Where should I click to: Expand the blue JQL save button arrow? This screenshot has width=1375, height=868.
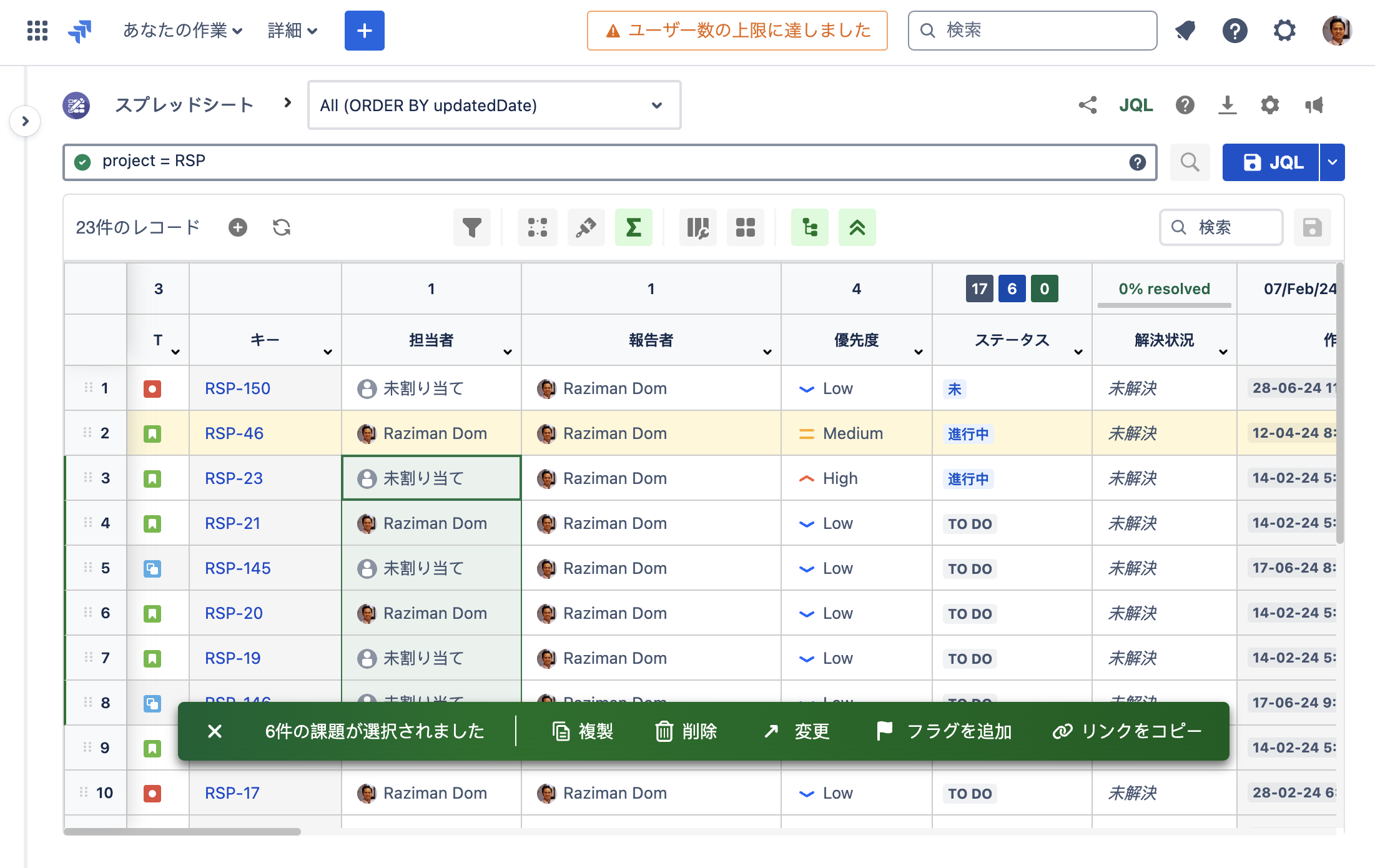click(x=1332, y=162)
